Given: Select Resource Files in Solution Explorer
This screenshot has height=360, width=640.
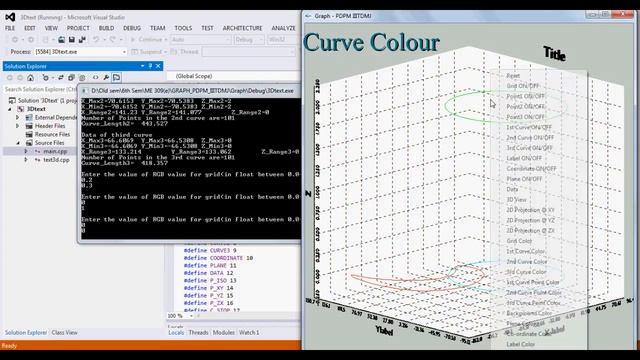Looking at the screenshot, I should coord(52,134).
